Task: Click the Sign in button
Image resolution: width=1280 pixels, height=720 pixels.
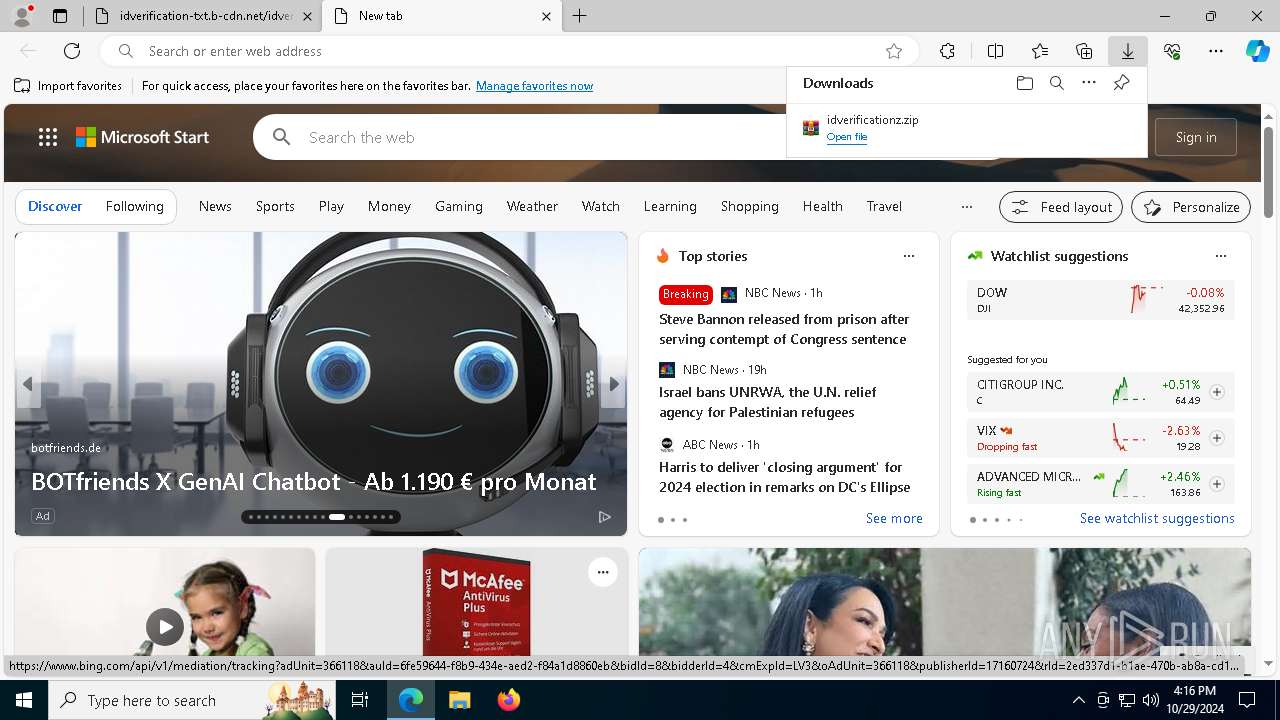Action: [x=1196, y=137]
